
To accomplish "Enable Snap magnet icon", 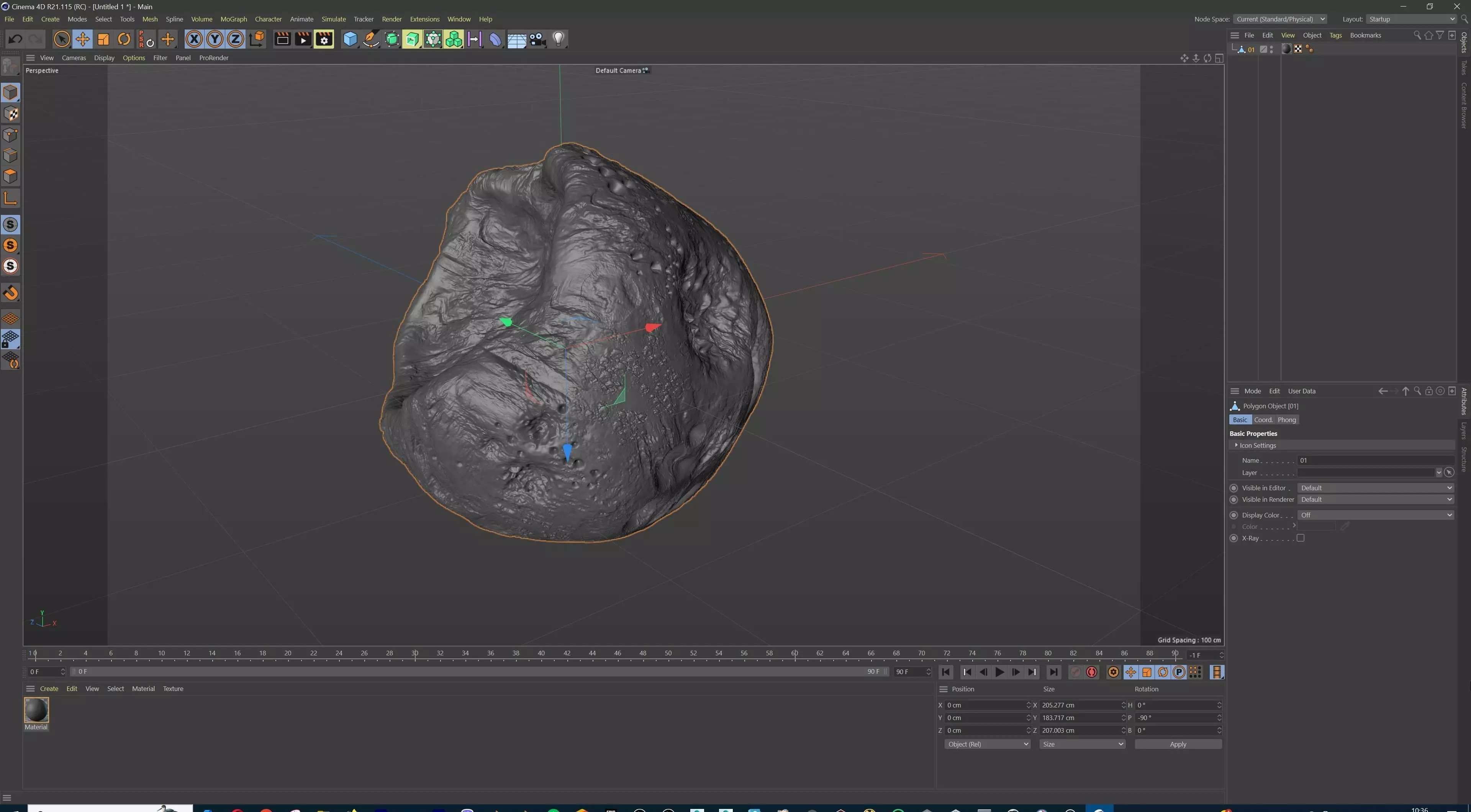I will 11,293.
